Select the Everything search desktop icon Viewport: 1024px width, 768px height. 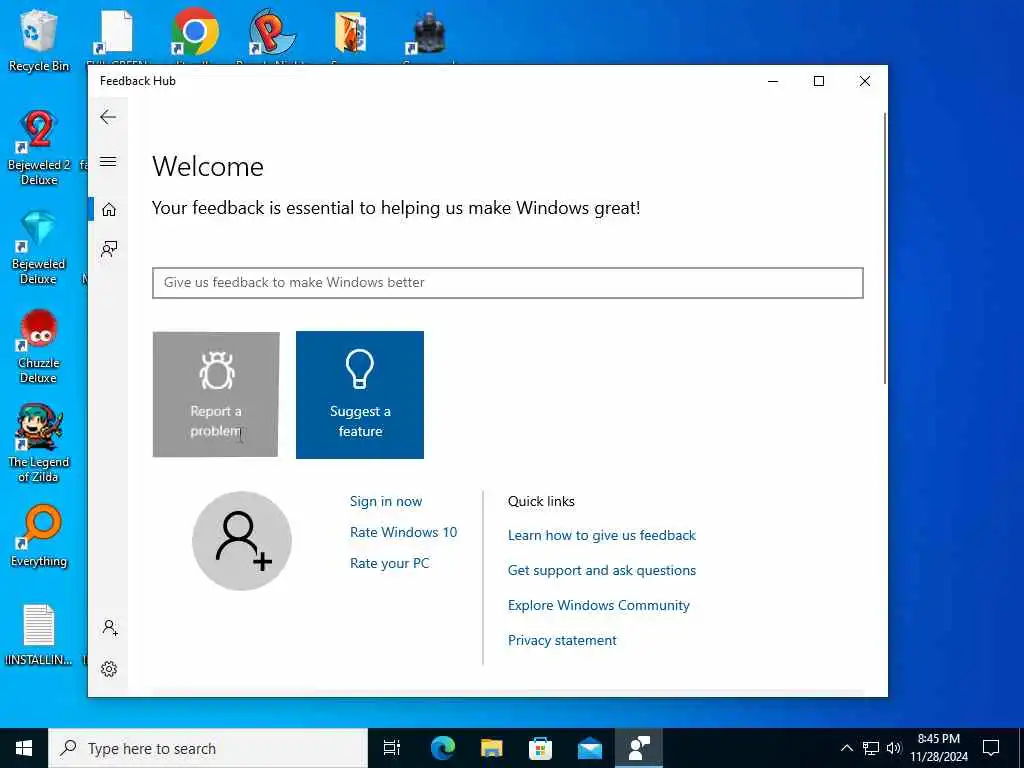pos(39,537)
